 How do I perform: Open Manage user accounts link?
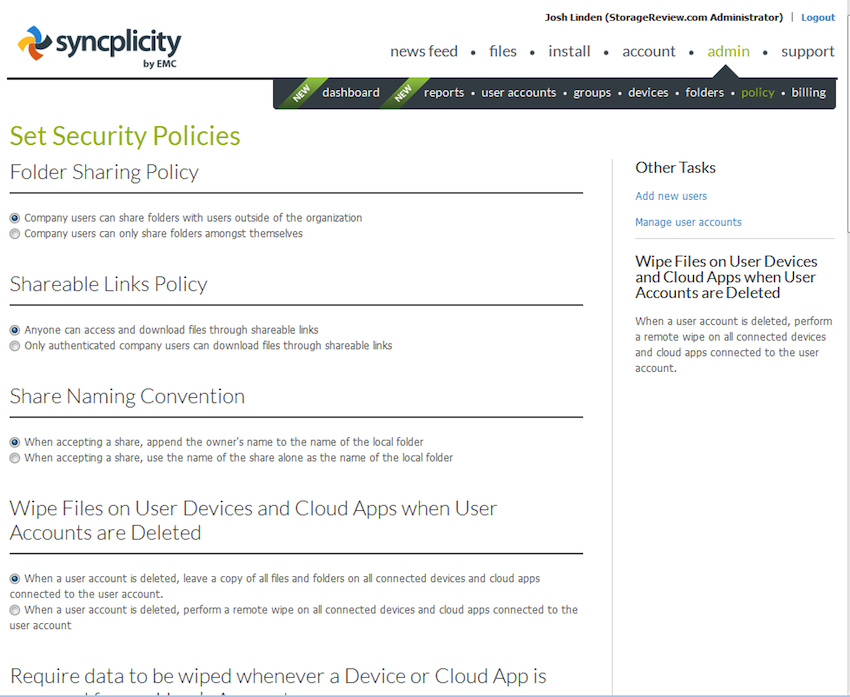tap(688, 222)
